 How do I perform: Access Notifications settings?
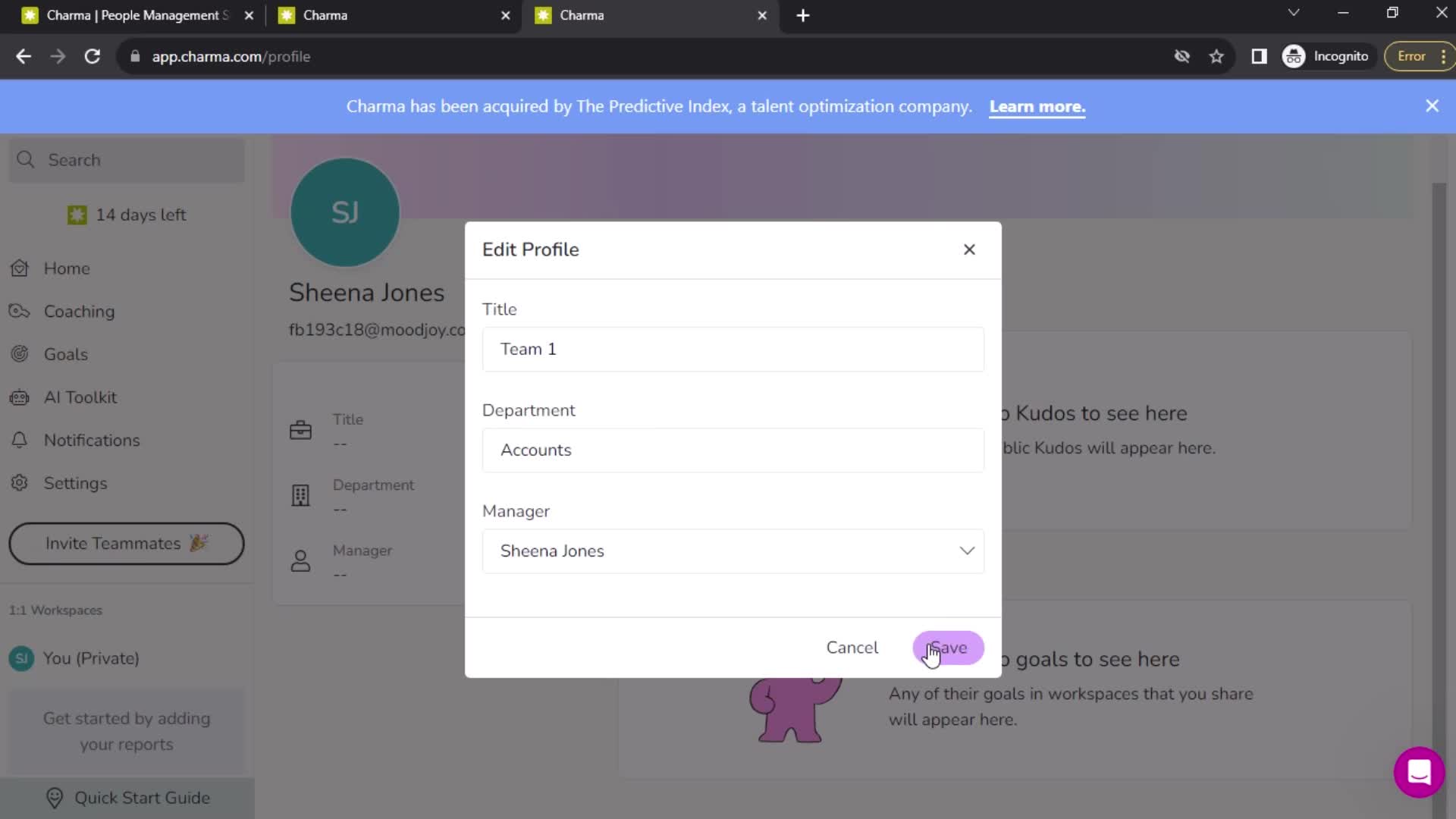pyautogui.click(x=92, y=440)
